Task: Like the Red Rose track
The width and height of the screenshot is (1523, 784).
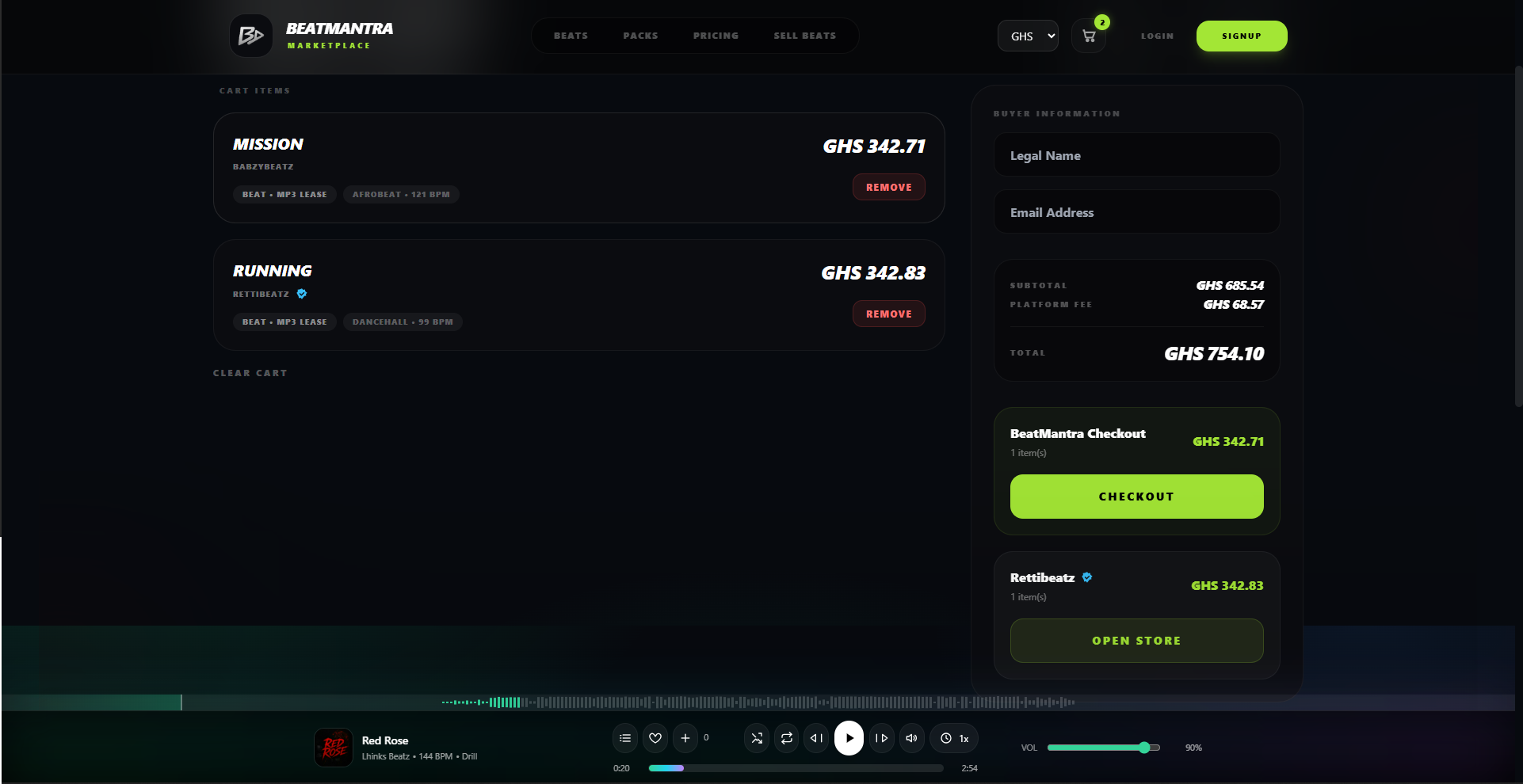Action: click(655, 738)
